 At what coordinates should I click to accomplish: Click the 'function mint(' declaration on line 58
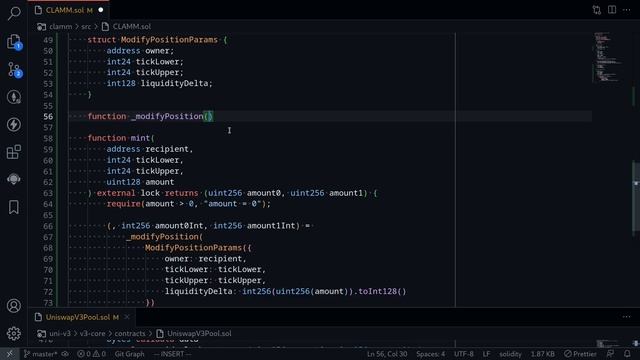pyautogui.click(x=121, y=138)
